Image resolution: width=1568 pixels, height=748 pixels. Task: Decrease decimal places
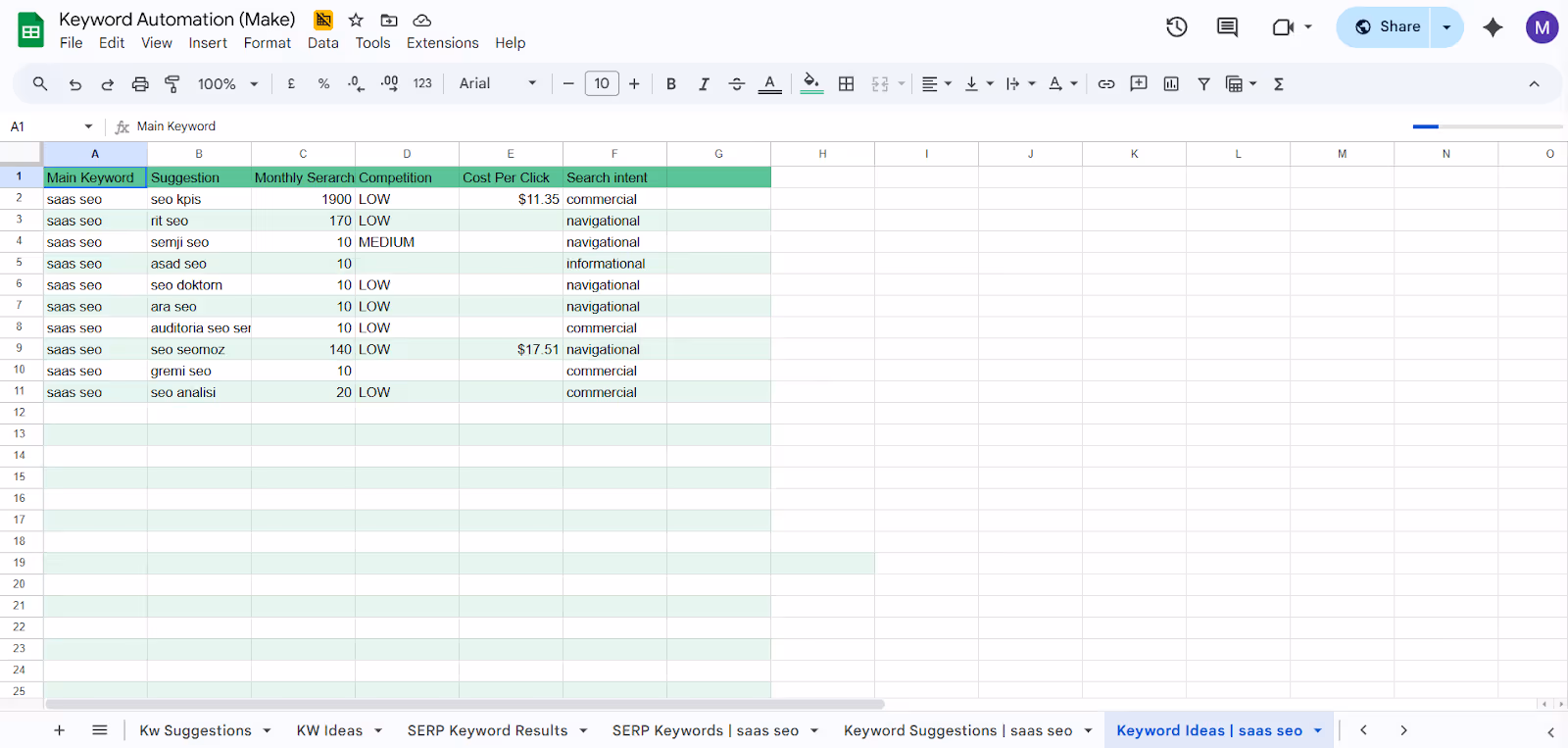(356, 84)
